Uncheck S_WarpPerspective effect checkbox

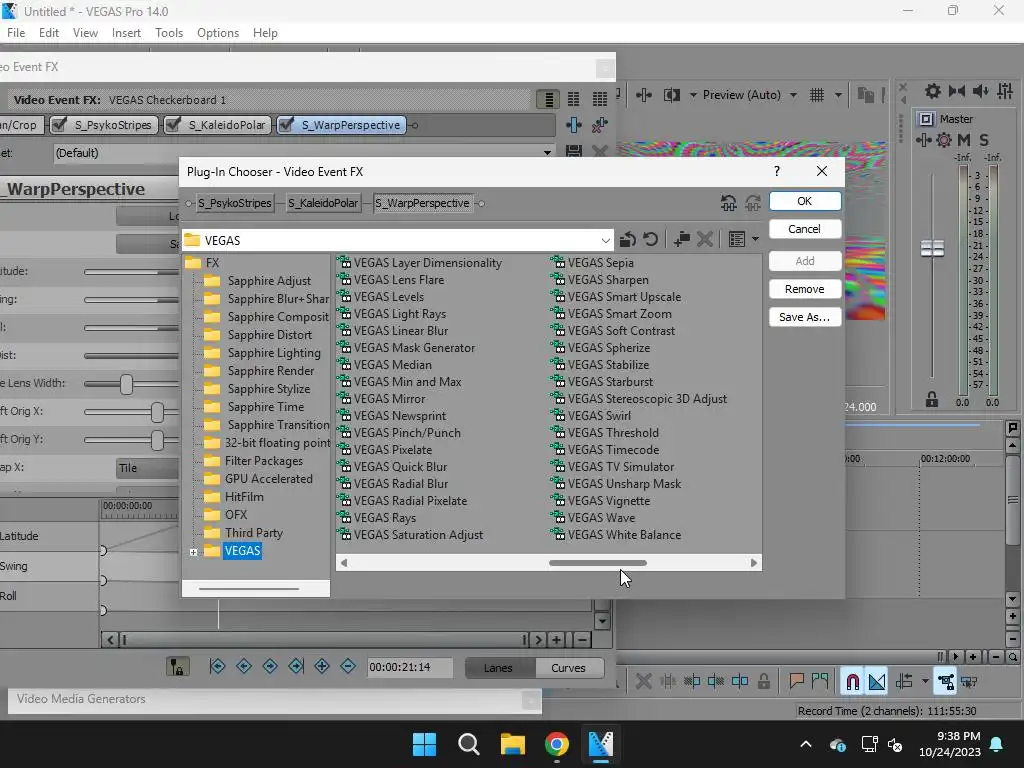pyautogui.click(x=285, y=124)
